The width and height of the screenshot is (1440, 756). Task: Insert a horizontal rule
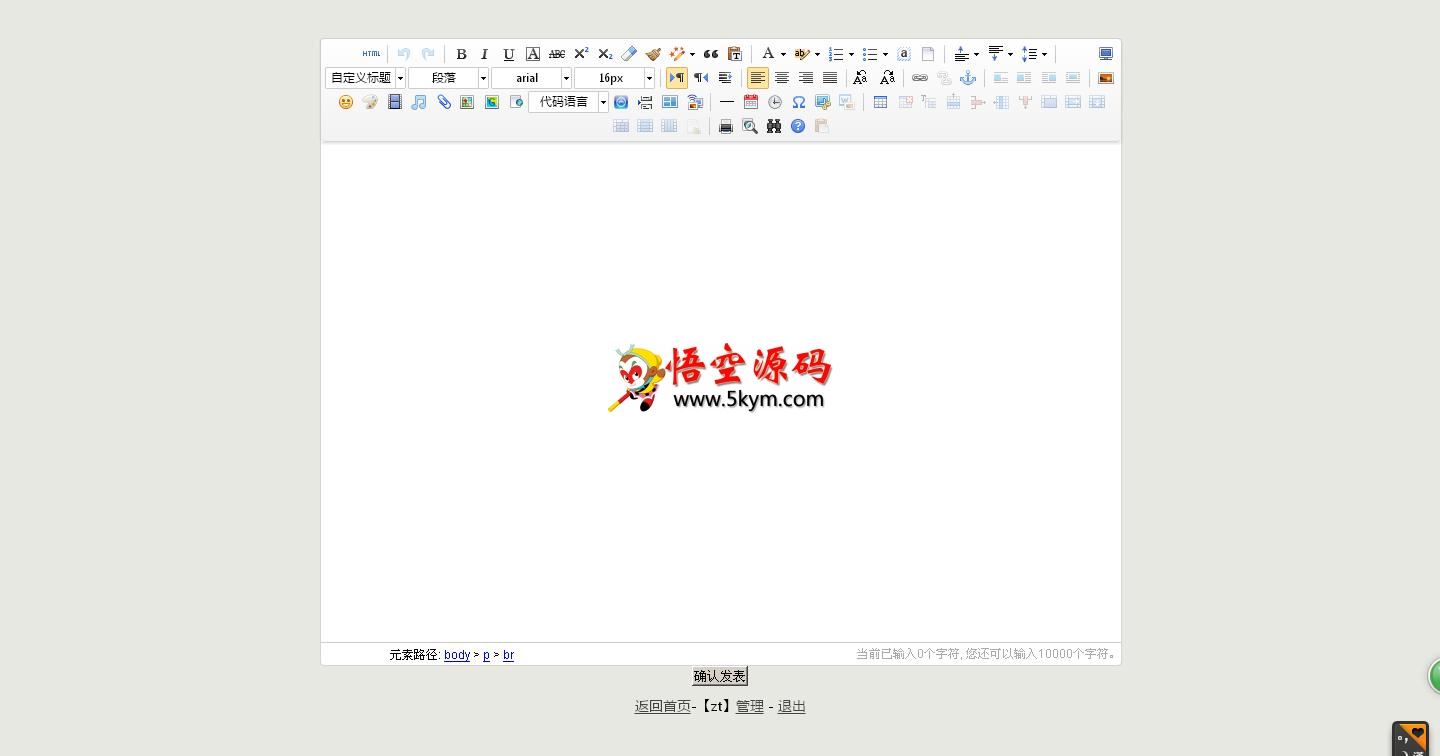(727, 102)
